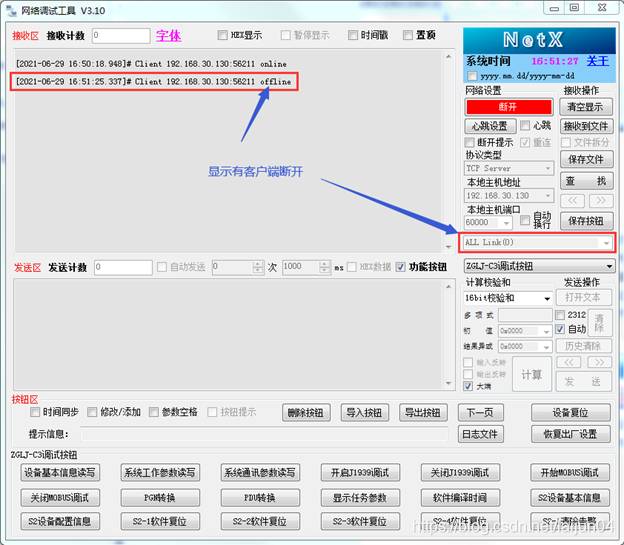
Task: Click the 清空显示 button
Action: pyautogui.click(x=585, y=107)
